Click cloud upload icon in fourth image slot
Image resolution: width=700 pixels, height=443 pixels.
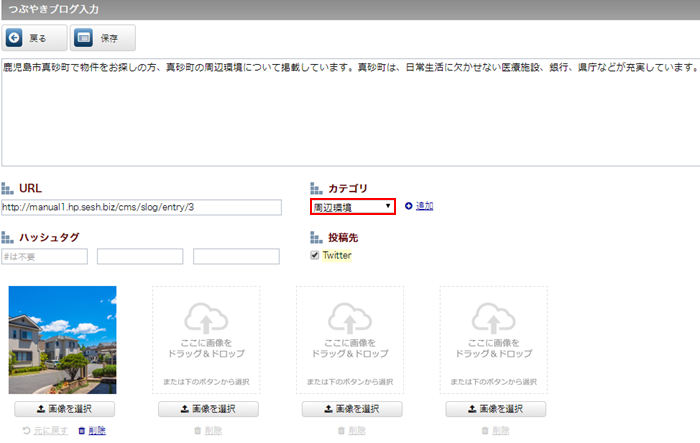pos(494,318)
